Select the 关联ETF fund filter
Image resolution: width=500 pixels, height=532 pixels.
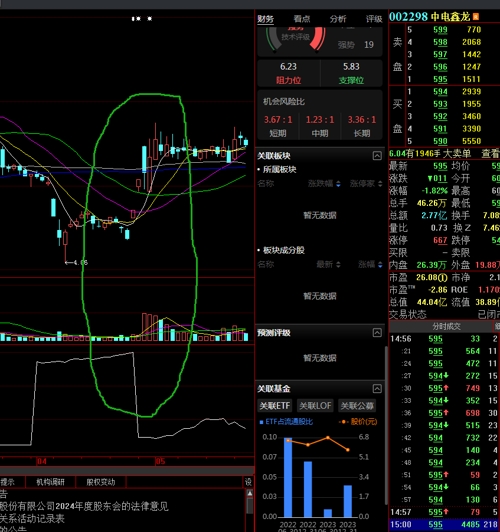[x=275, y=406]
